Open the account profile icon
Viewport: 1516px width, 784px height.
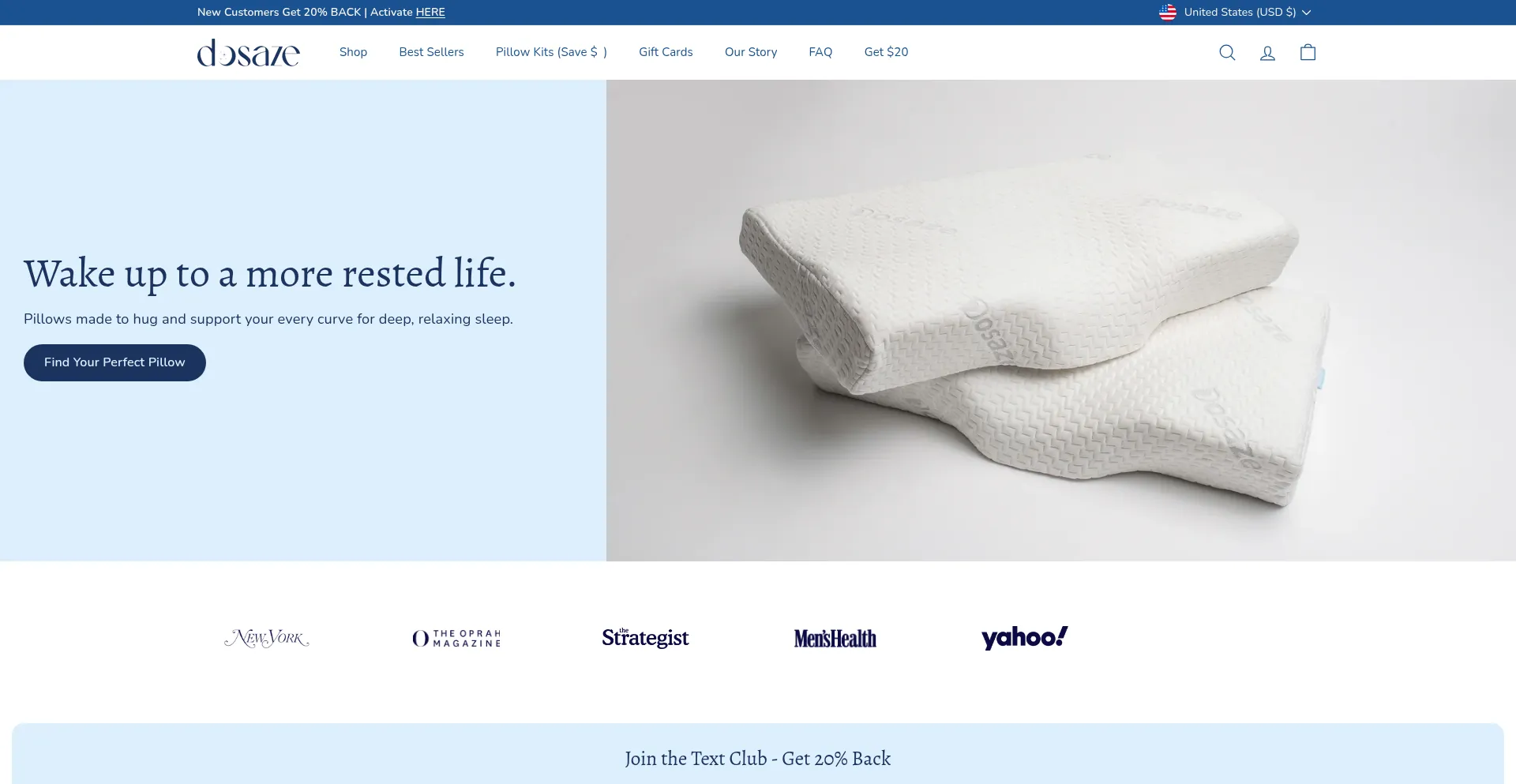click(x=1267, y=53)
